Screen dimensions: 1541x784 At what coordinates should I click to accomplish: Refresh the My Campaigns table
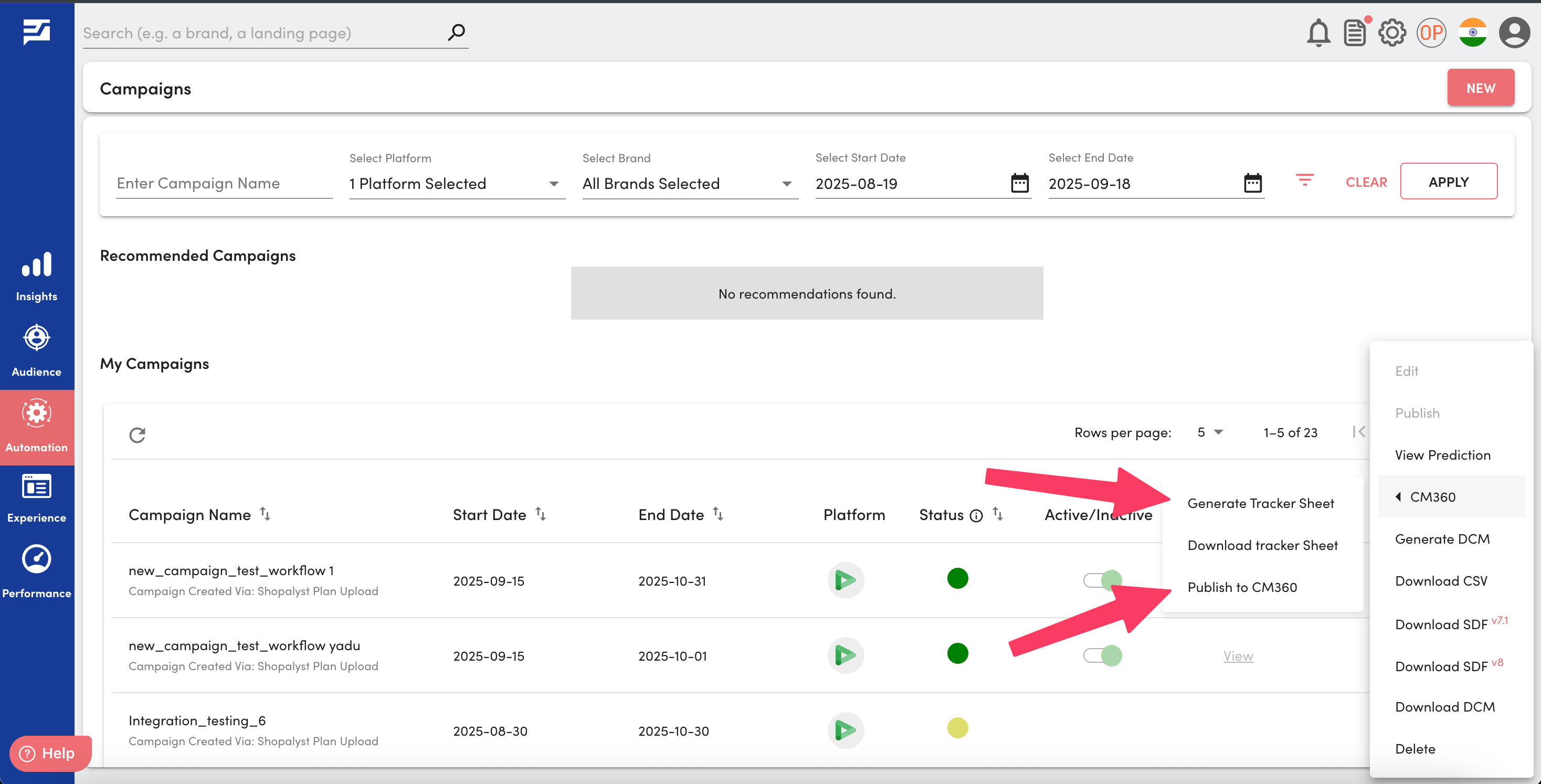[138, 435]
